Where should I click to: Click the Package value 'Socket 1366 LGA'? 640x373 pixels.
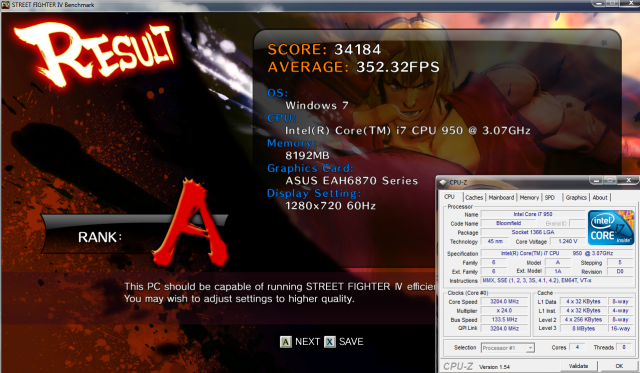pyautogui.click(x=533, y=232)
